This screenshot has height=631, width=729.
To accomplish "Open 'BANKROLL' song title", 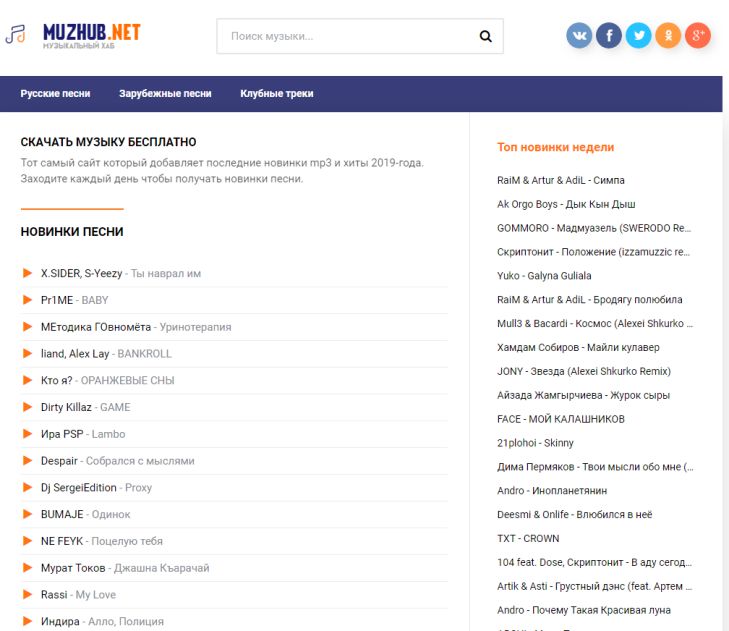I will pyautogui.click(x=145, y=354).
